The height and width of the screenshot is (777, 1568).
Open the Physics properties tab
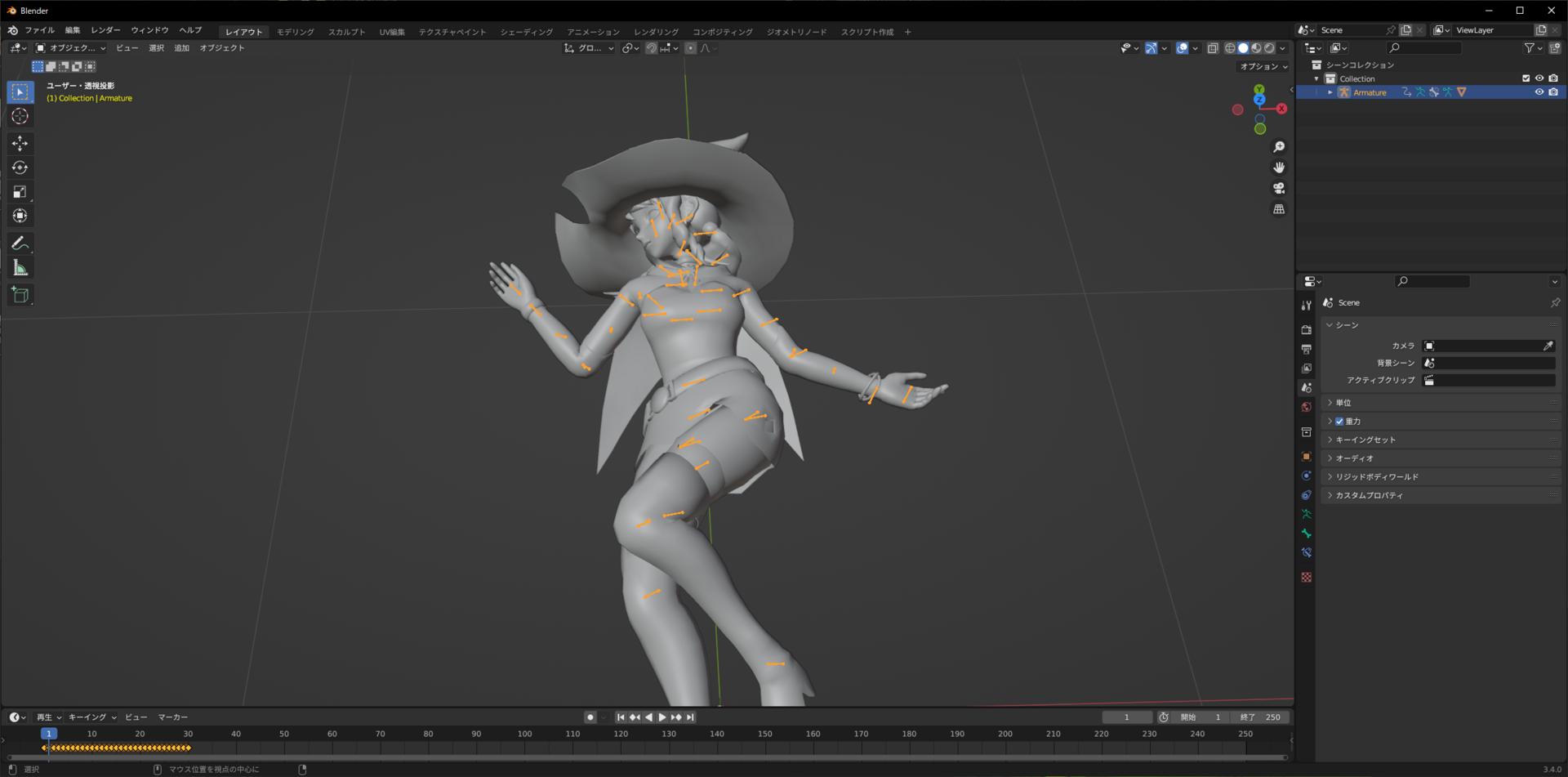(x=1307, y=476)
